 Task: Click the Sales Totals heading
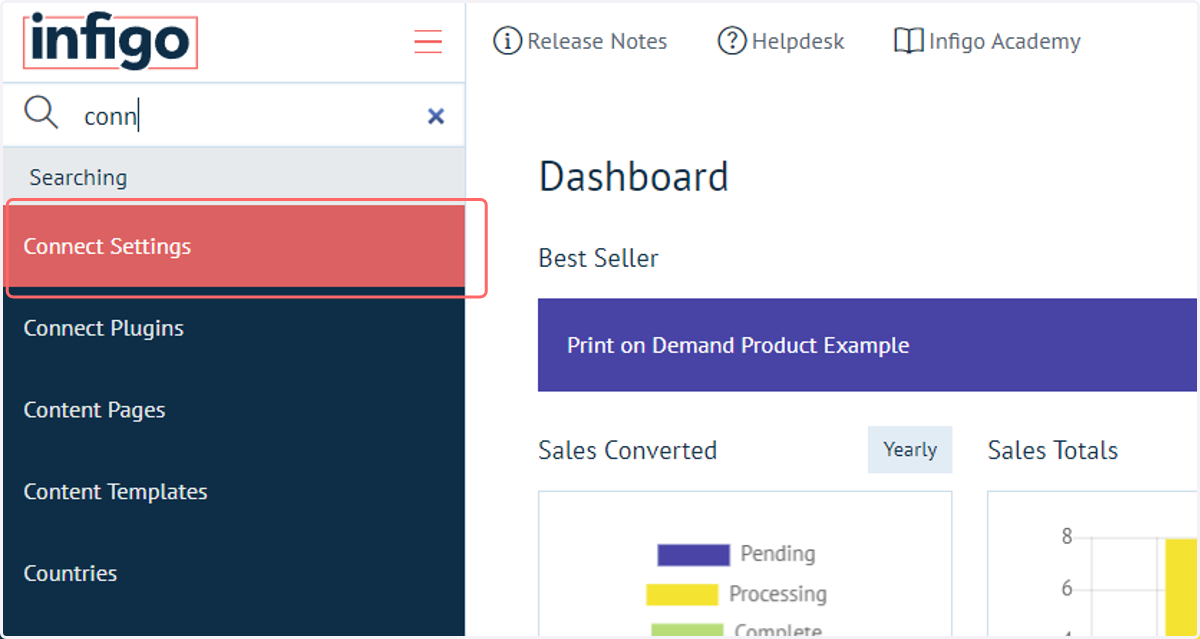click(1053, 451)
